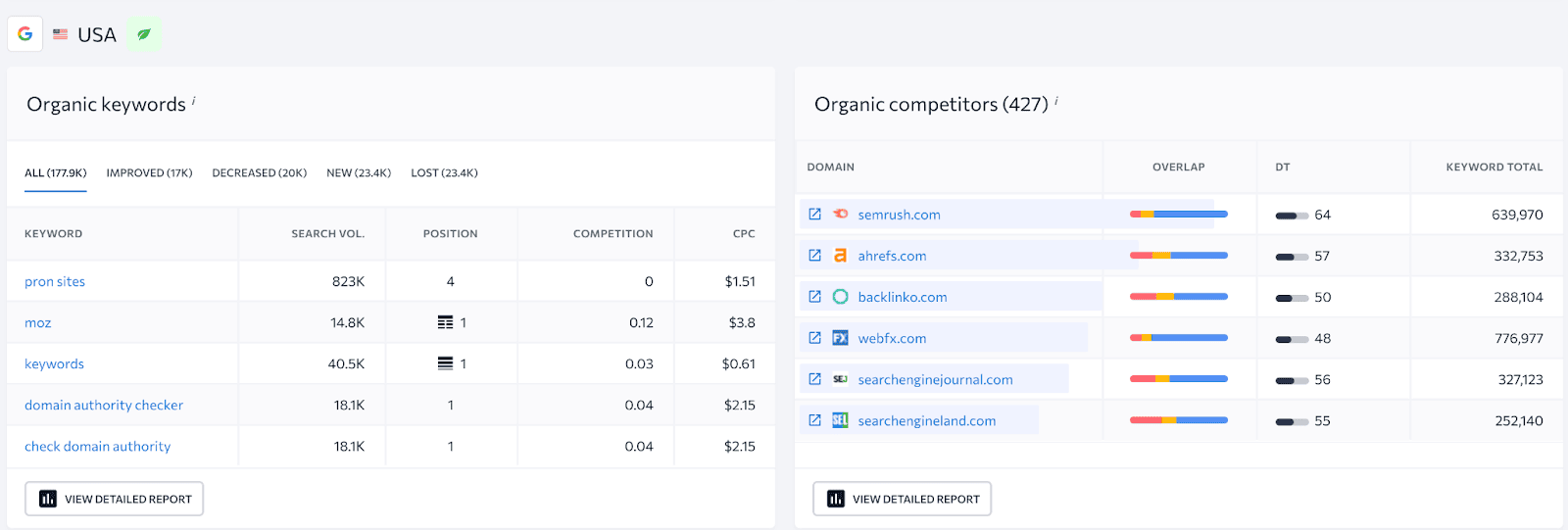Open 'check domain authority' keyword link
Viewport: 1568px width, 530px height.
pyautogui.click(x=98, y=446)
